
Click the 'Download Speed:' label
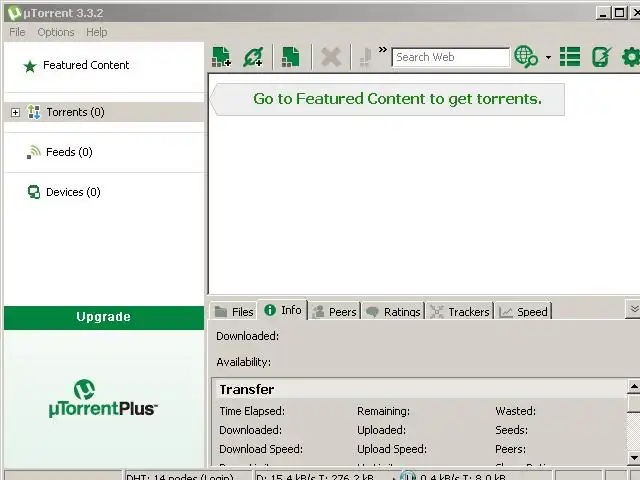tap(261, 449)
